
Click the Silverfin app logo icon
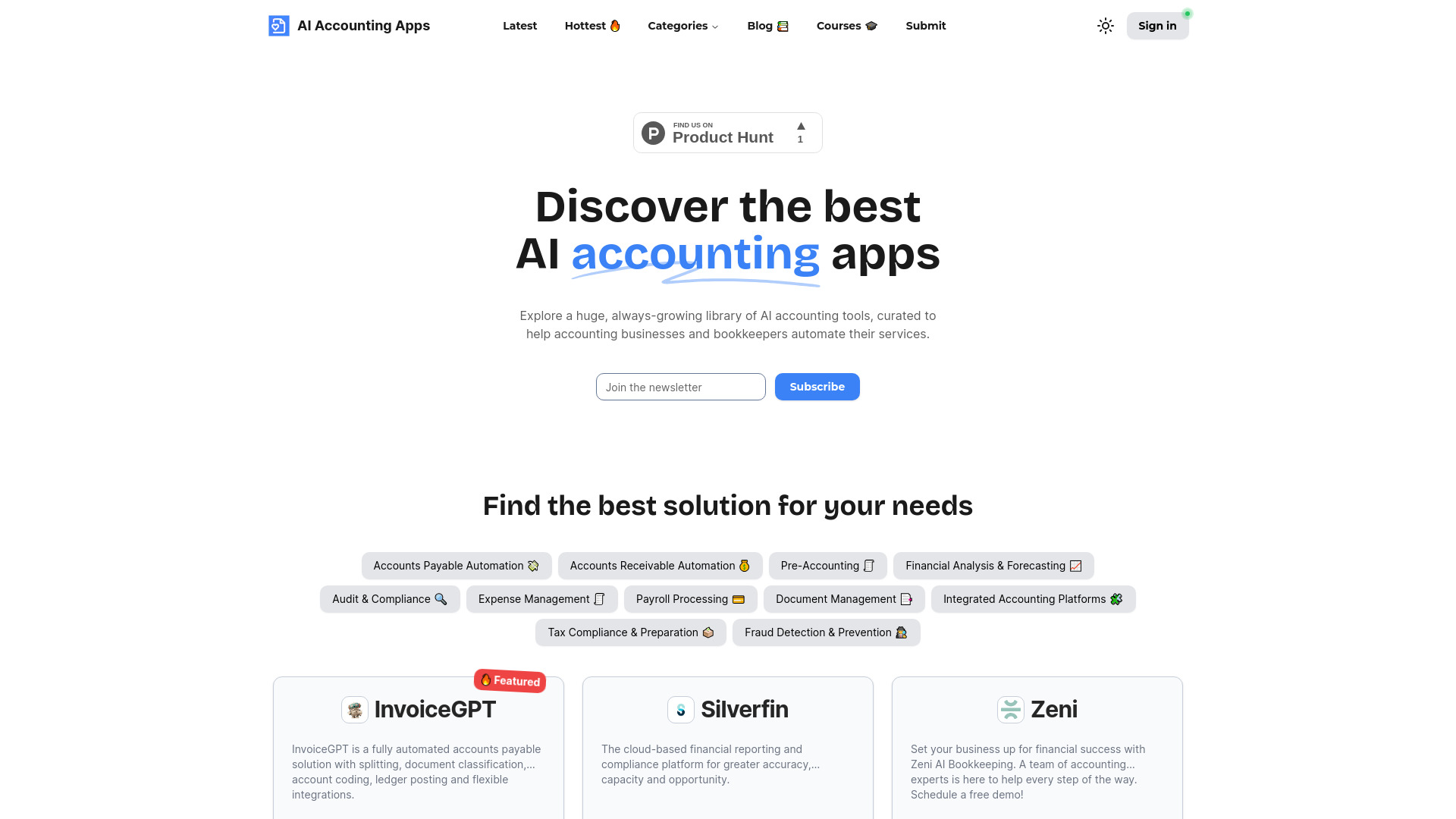[x=680, y=710]
